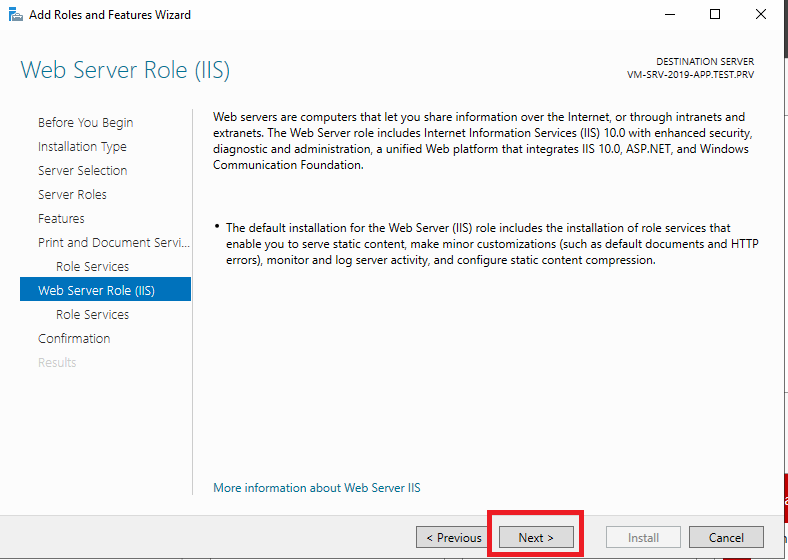Go back with the < Previous button
788x560 pixels.
click(454, 537)
